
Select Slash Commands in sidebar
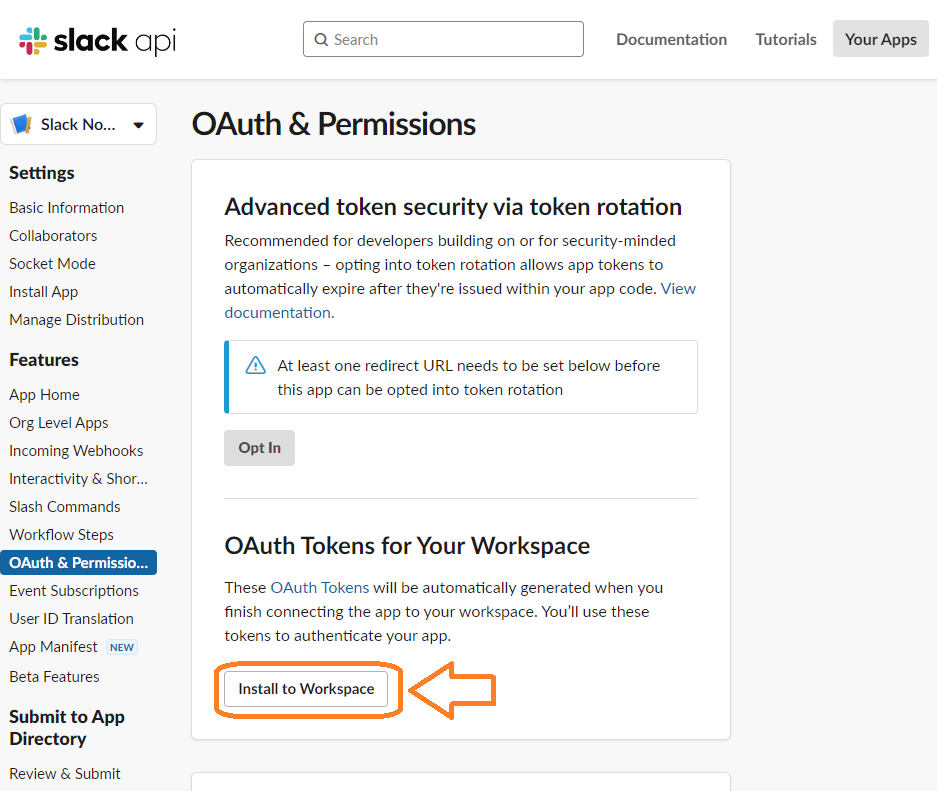pos(65,507)
